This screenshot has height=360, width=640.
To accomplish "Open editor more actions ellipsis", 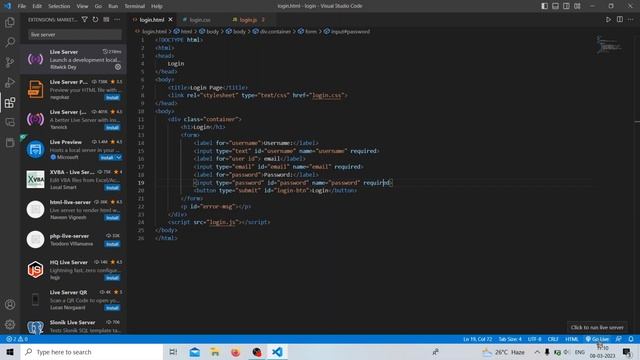I will 631,19.
